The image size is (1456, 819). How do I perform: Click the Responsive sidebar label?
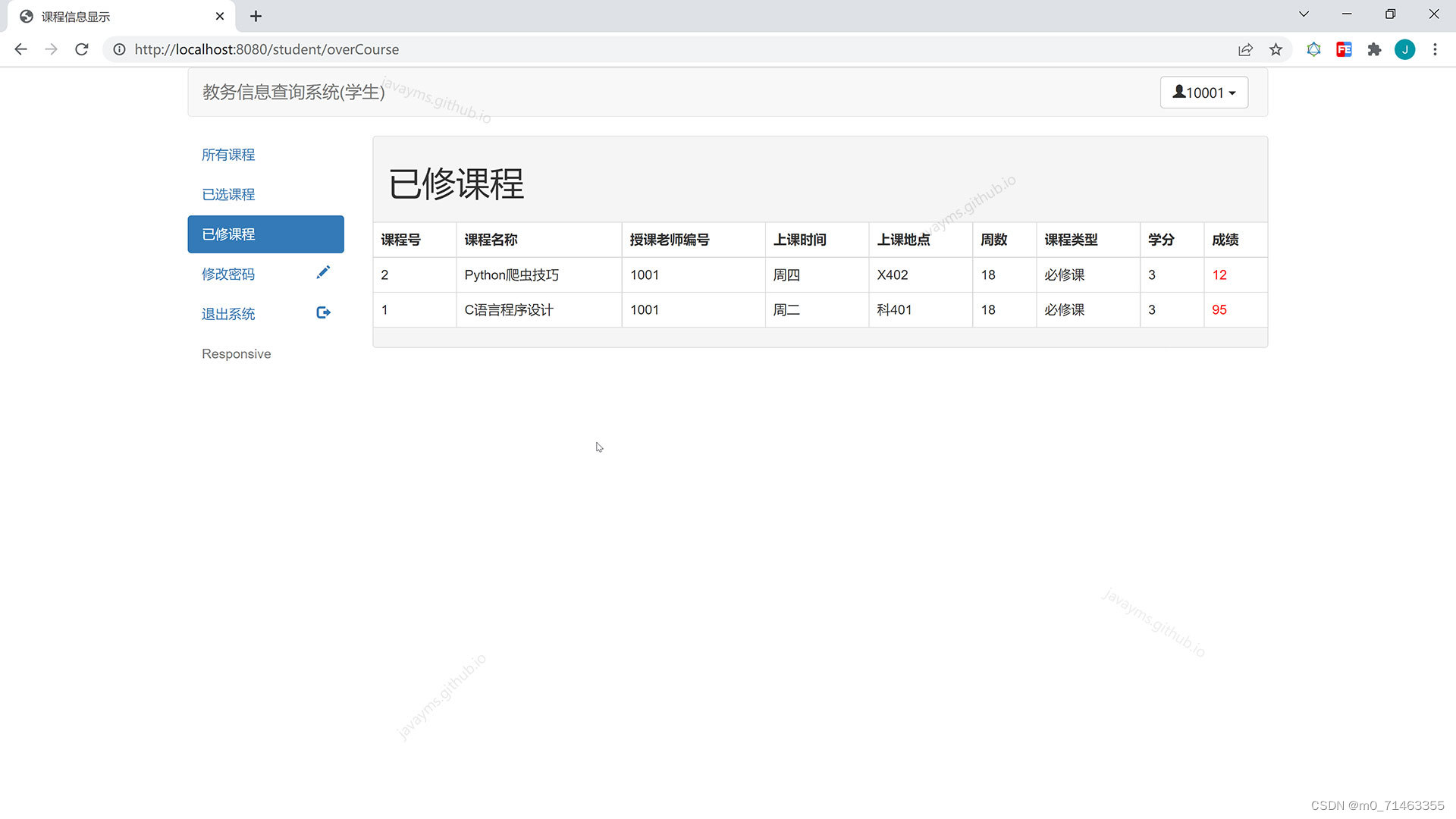236,353
